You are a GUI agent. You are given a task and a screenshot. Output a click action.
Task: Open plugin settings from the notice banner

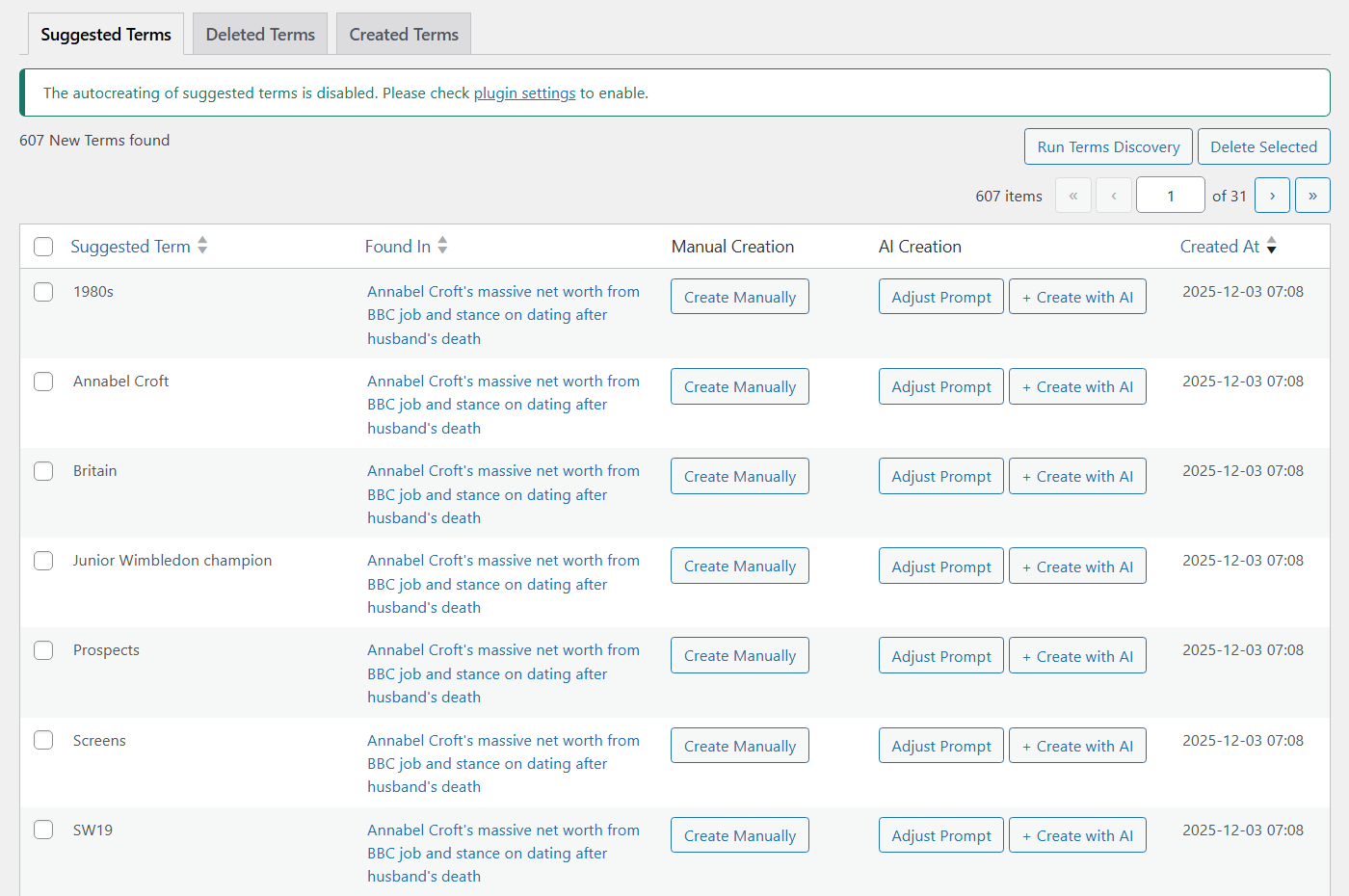524,92
